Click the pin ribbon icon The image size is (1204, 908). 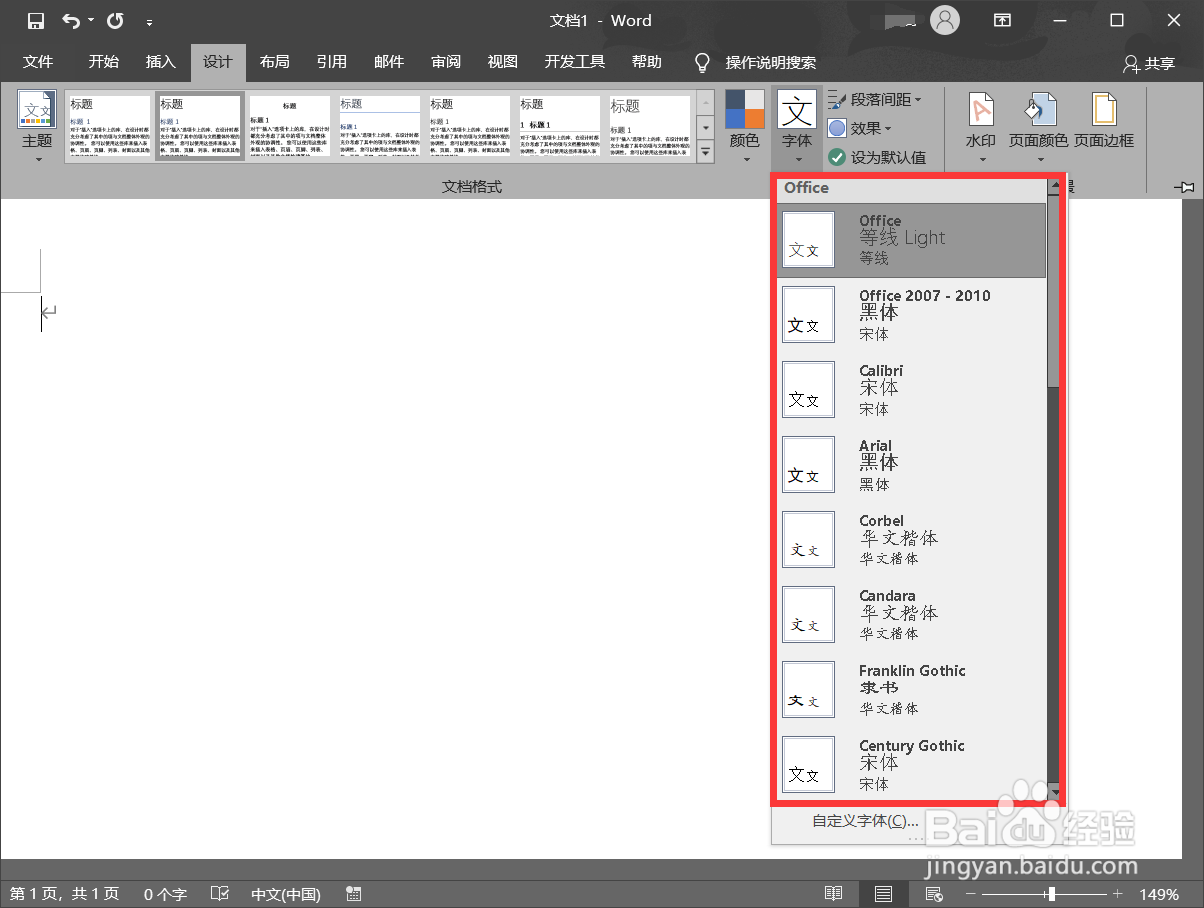1186,187
